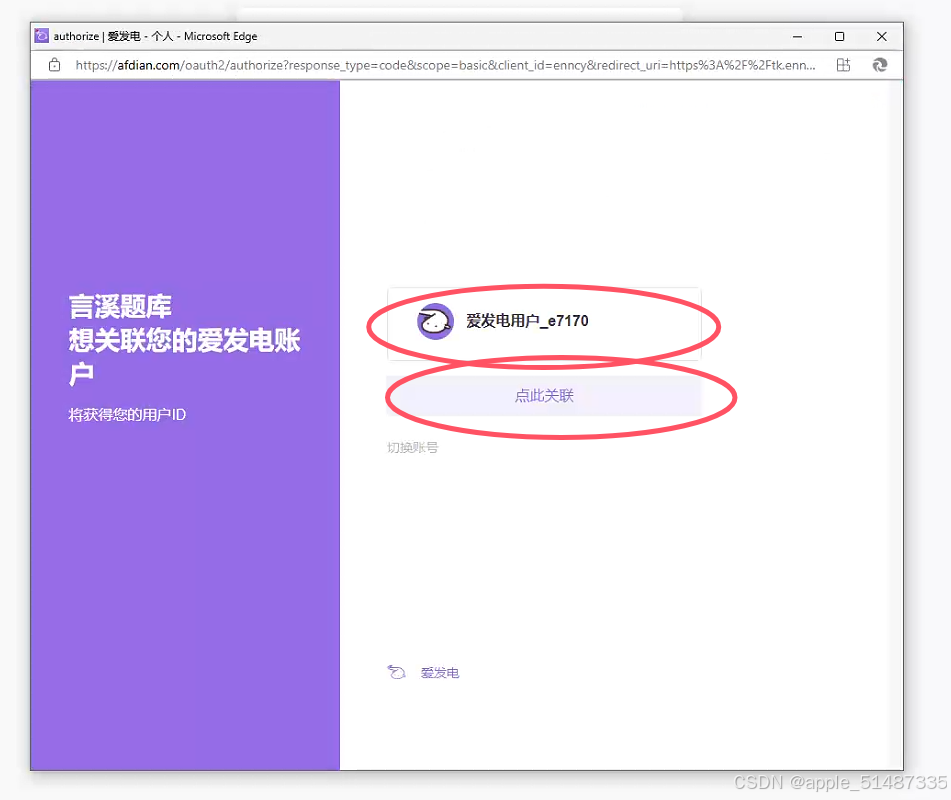Screen dimensions: 951x800
Task: Click the Edge browser icon in the address bar
Action: coord(879,65)
